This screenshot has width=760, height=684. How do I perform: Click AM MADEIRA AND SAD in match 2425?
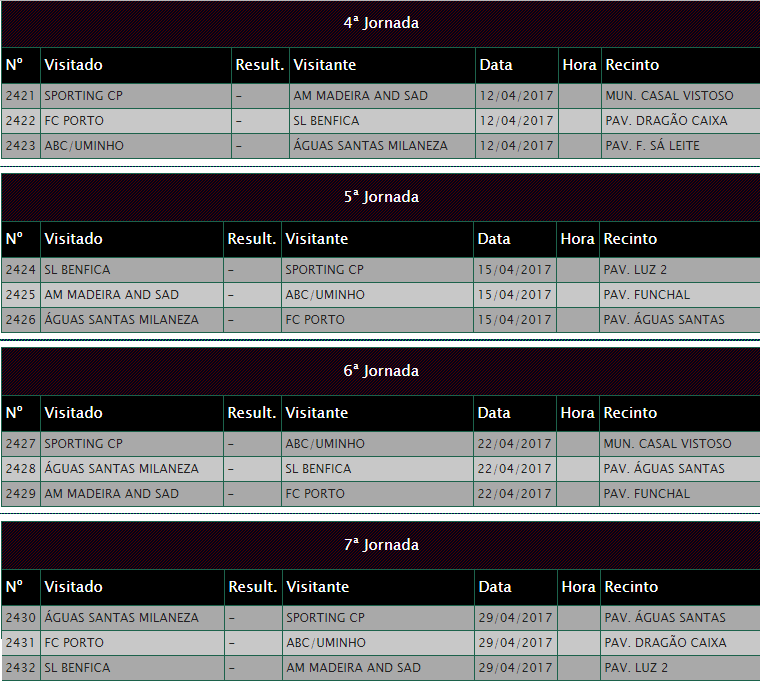click(111, 295)
